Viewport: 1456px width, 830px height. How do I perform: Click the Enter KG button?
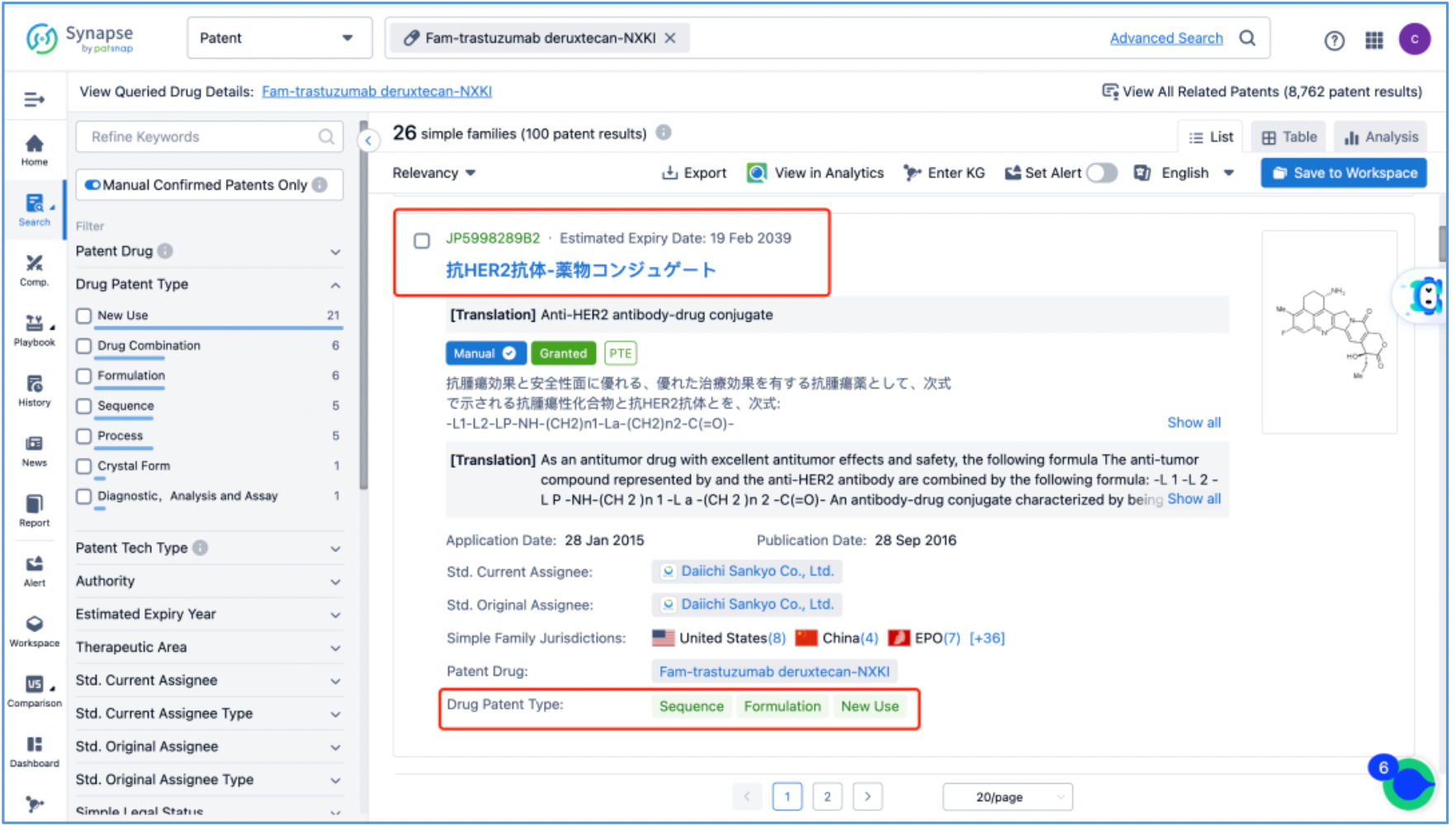[x=944, y=172]
